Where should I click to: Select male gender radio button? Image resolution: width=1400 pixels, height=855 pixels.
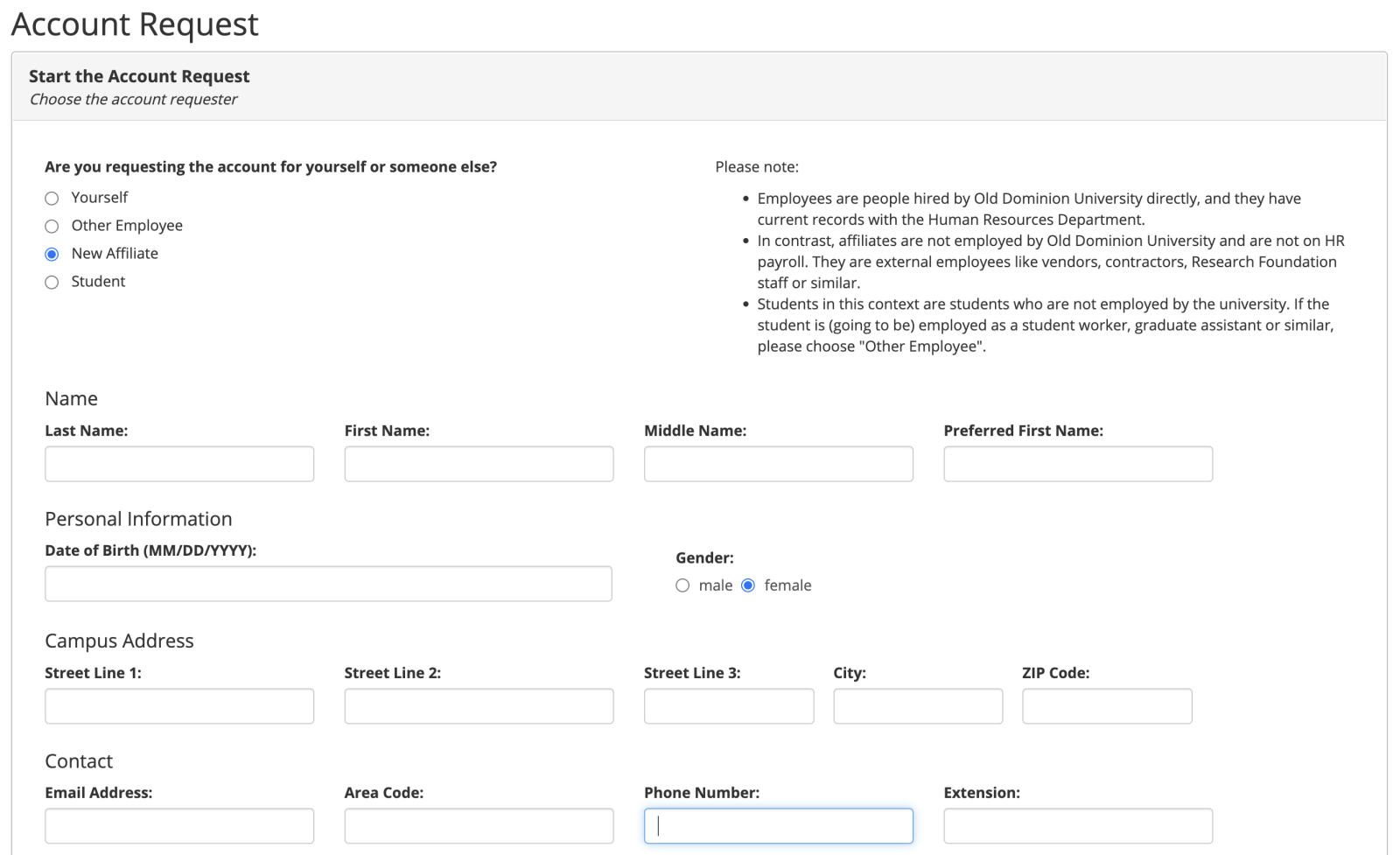(682, 586)
